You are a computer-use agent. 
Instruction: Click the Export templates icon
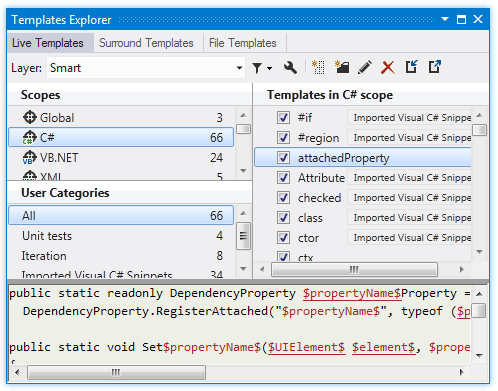[x=435, y=67]
